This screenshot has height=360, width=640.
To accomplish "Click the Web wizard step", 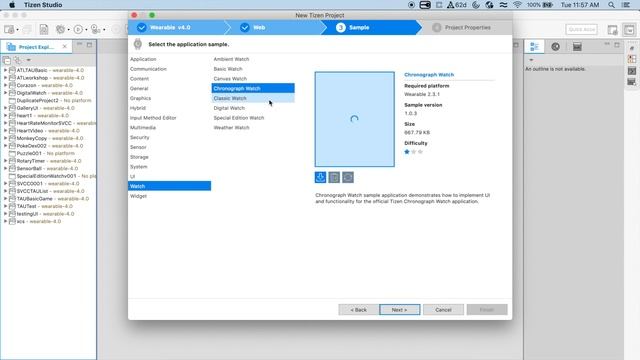I will tap(259, 27).
